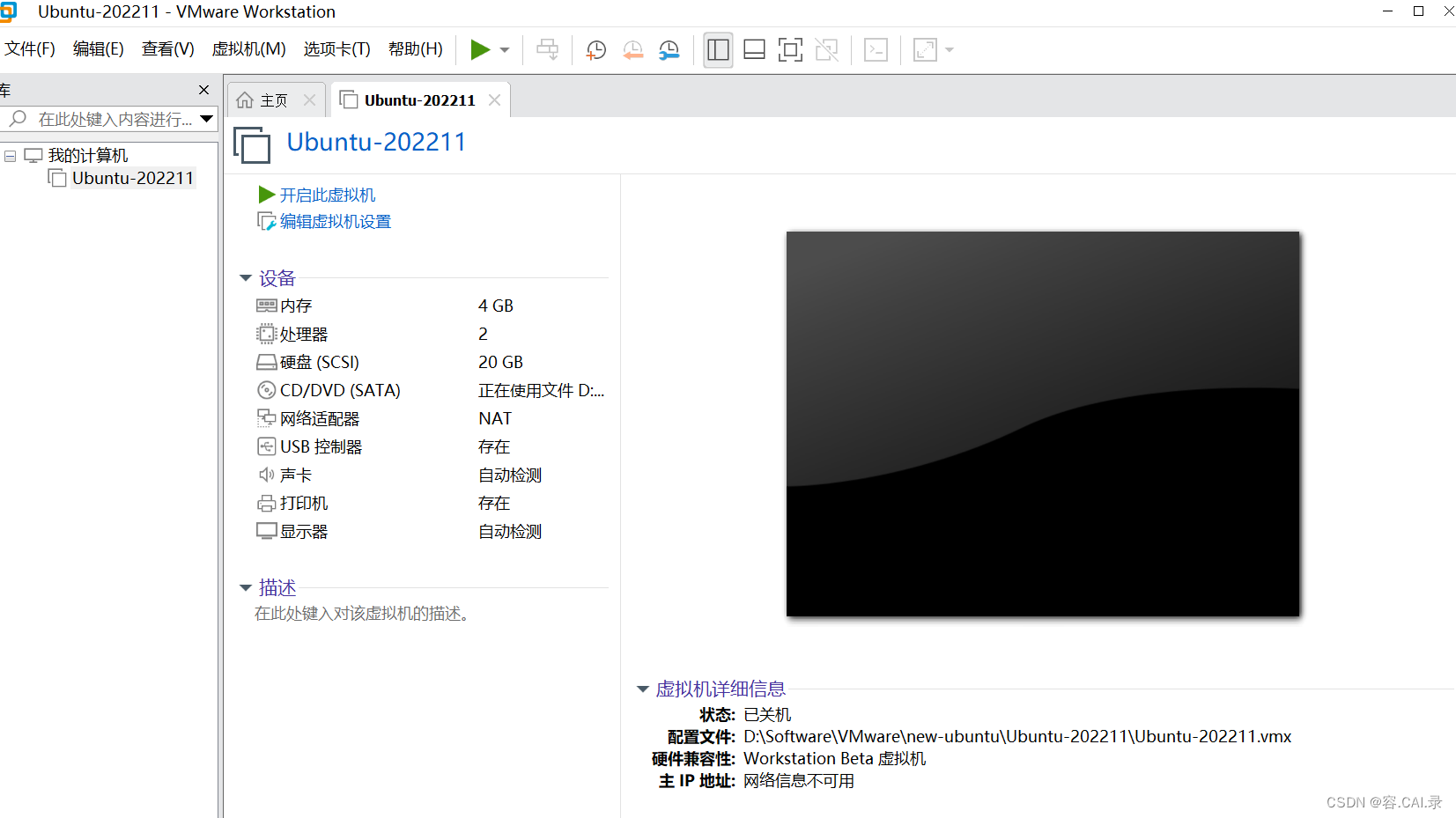
Task: Click the Workstation Beta 虚拟机 compatibility value
Action: point(835,759)
